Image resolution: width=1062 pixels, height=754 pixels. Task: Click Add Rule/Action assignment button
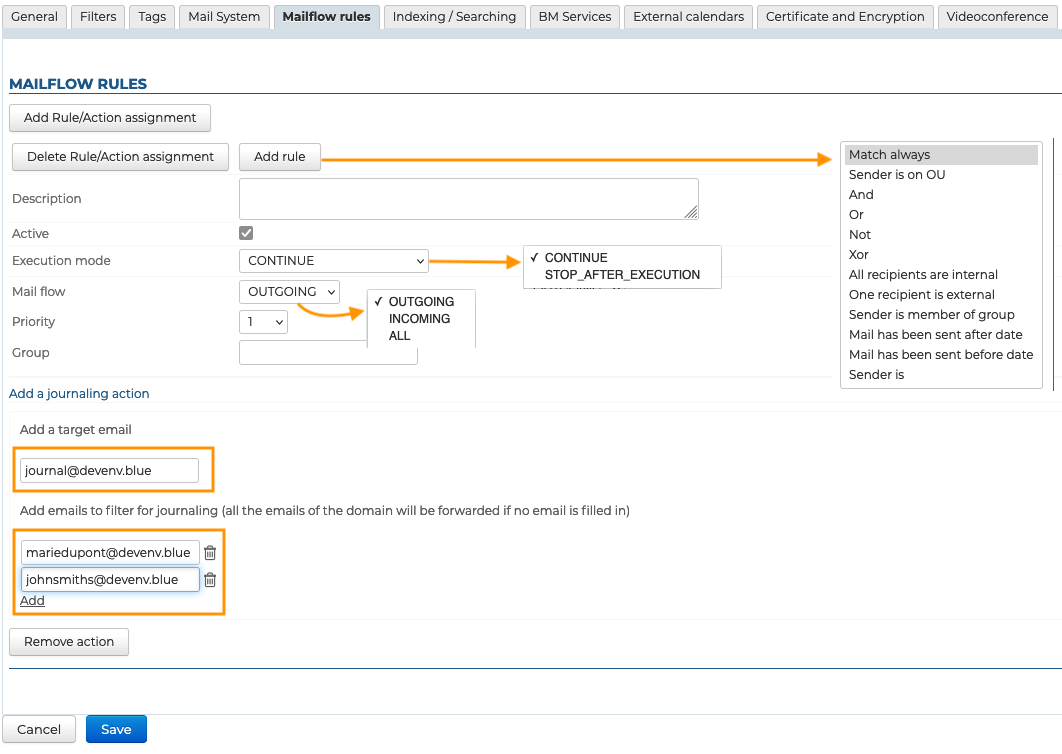tap(110, 118)
